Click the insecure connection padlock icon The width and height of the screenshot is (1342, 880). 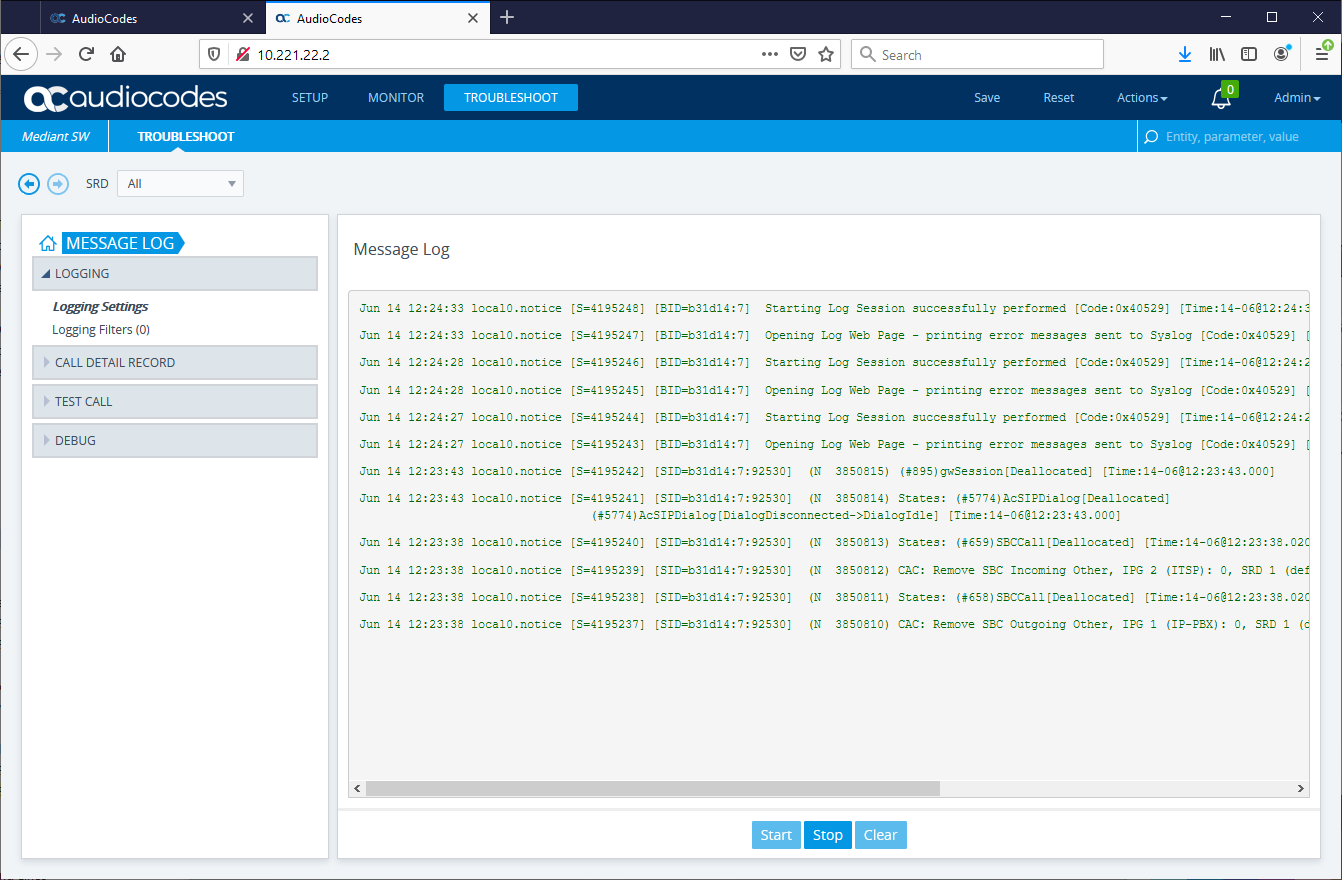coord(242,55)
